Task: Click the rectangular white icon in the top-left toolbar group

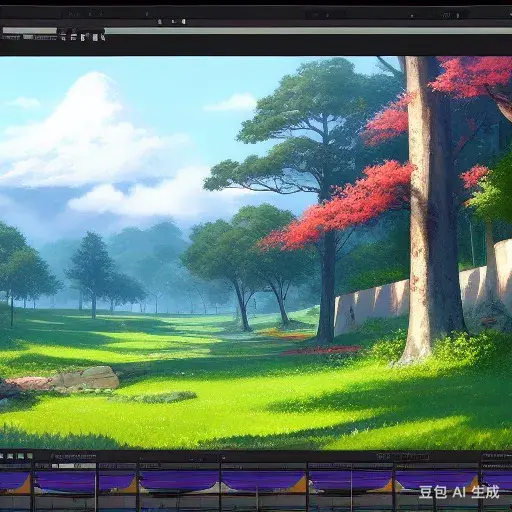Action: (95, 38)
